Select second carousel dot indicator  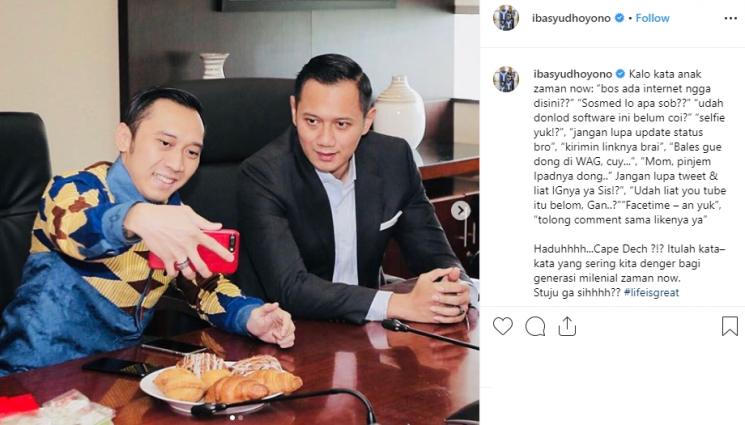240,418
